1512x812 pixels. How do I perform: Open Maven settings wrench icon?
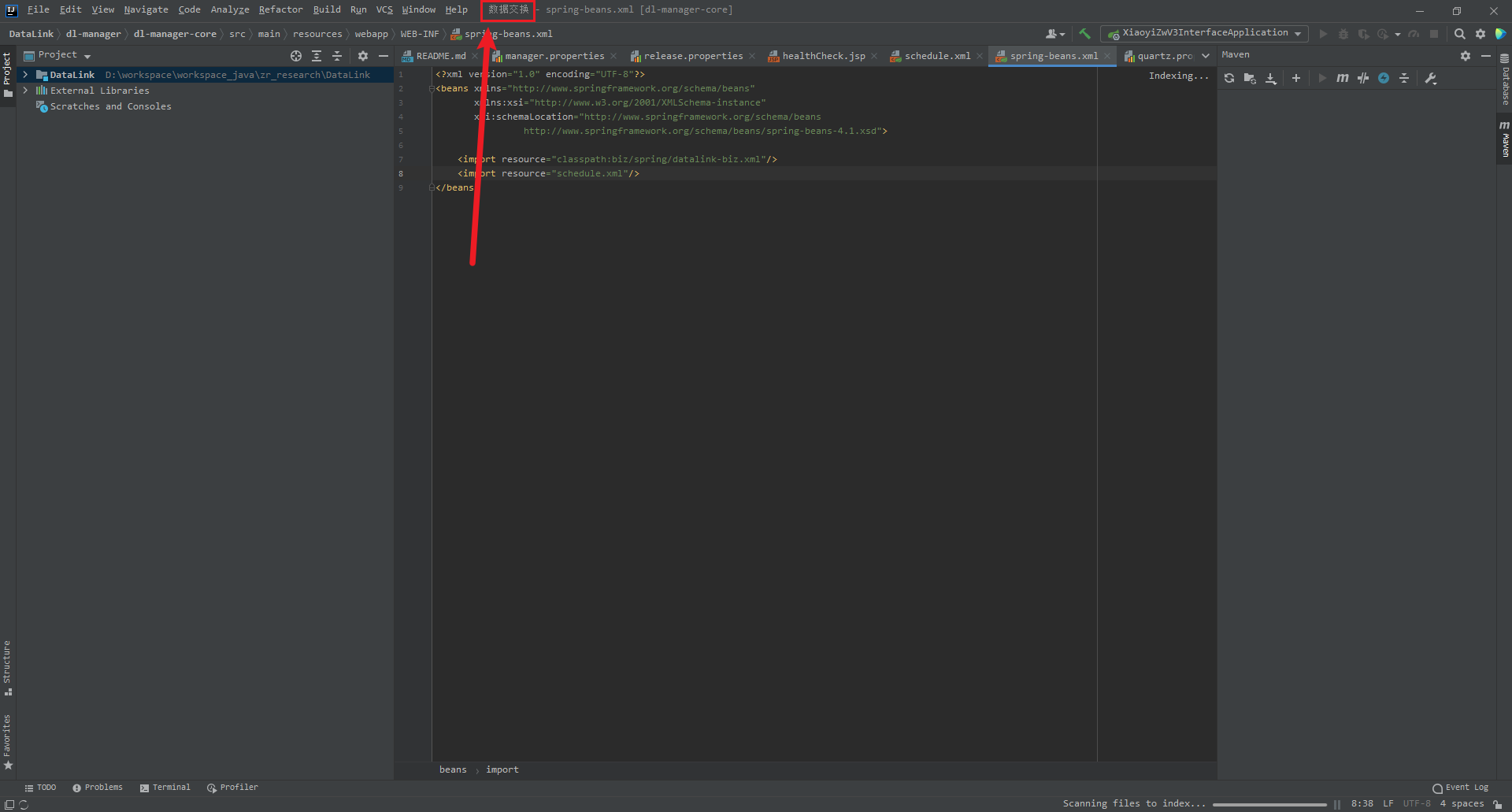click(1431, 78)
